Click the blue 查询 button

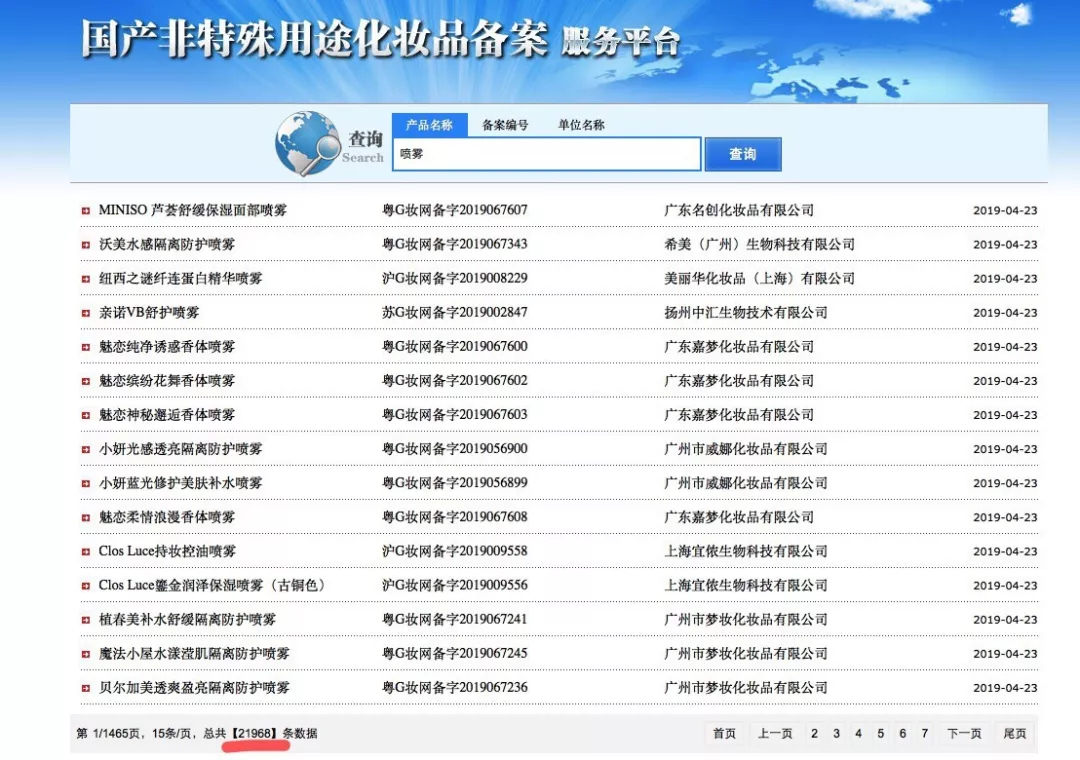(743, 154)
